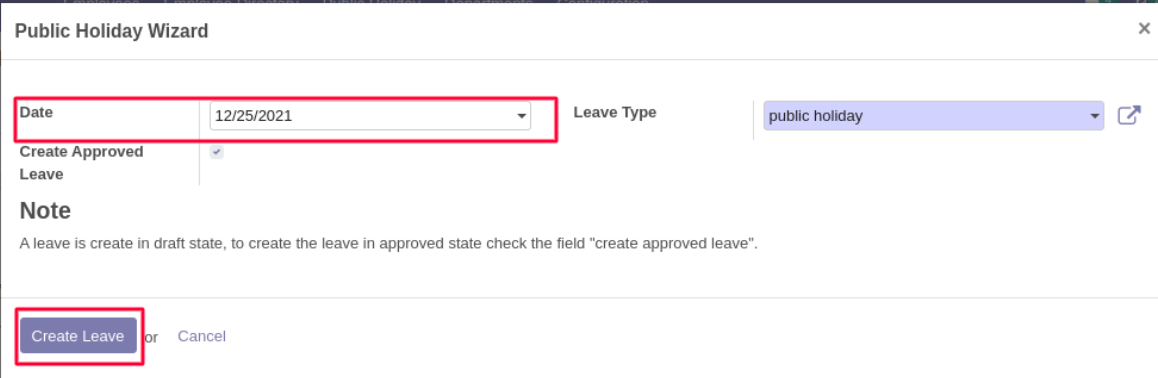Viewport: 1158px width, 378px height.
Task: Open the public holiday Leave Type dropdown
Action: pyautogui.click(x=933, y=116)
